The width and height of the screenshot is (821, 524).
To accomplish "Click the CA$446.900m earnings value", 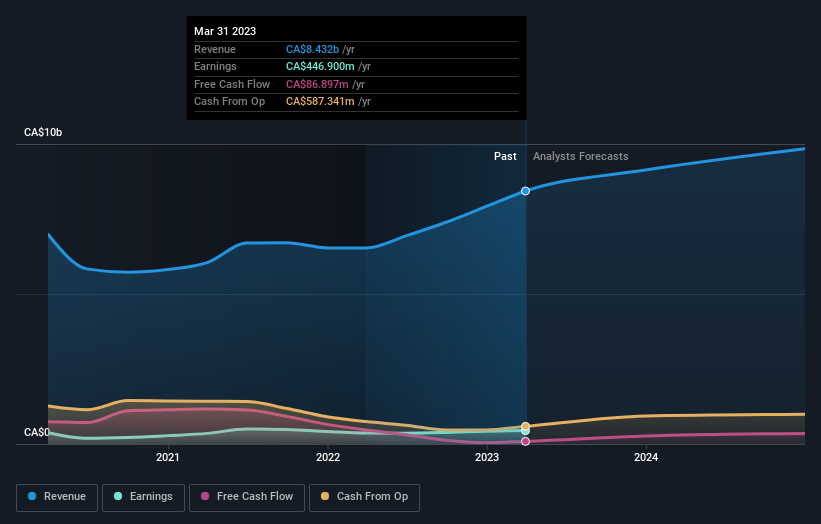I will 320,66.
